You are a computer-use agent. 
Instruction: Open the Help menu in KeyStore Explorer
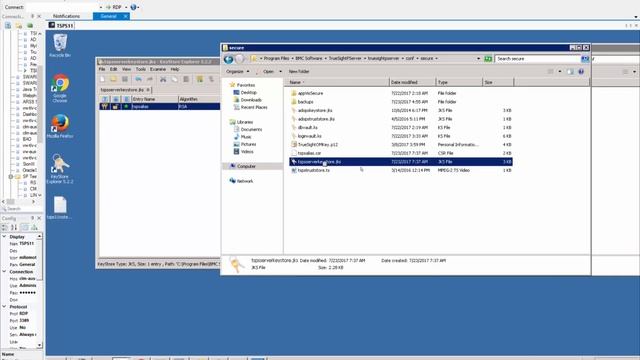[175, 69]
